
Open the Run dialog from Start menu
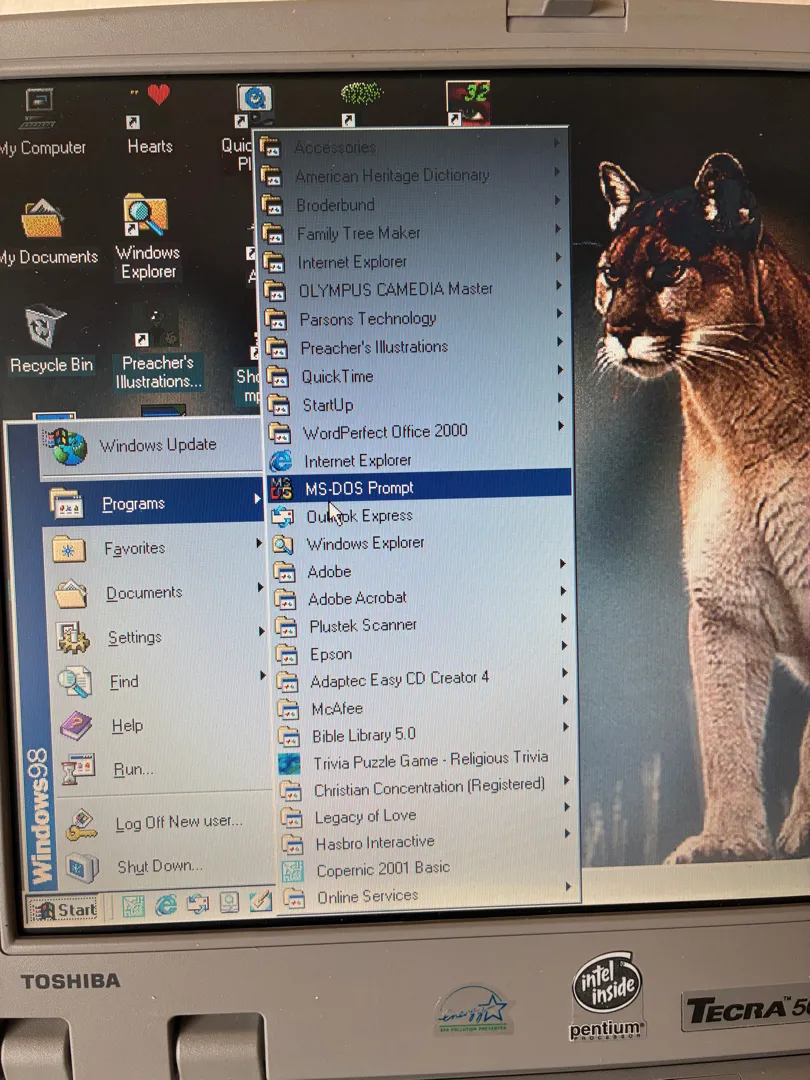[x=133, y=769]
